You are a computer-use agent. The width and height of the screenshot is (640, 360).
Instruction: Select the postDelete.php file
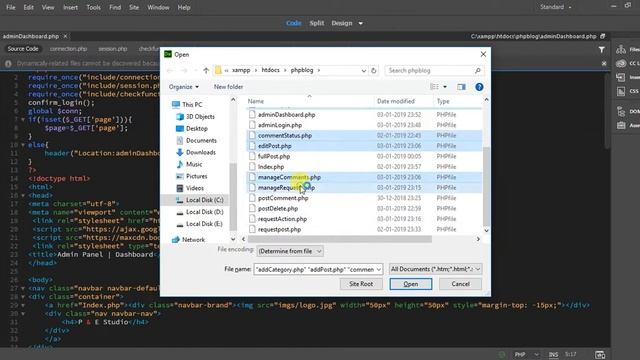(x=278, y=209)
